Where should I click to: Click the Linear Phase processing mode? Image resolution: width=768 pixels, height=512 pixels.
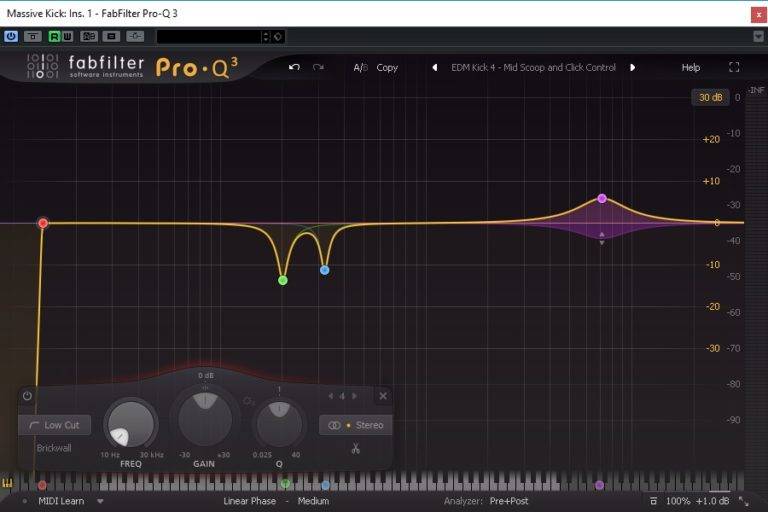250,501
